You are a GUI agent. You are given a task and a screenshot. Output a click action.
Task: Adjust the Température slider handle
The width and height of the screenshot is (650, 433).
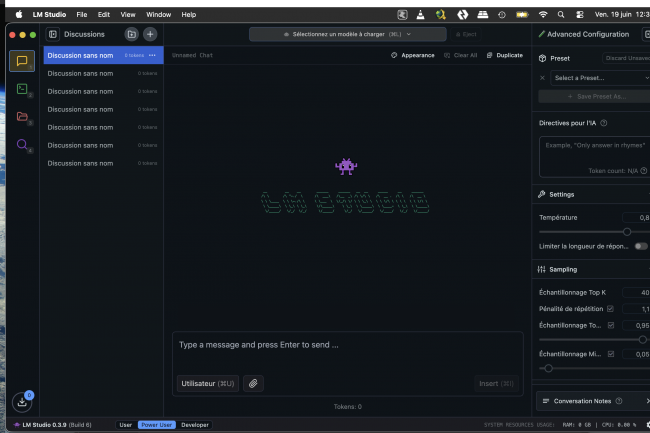point(627,232)
